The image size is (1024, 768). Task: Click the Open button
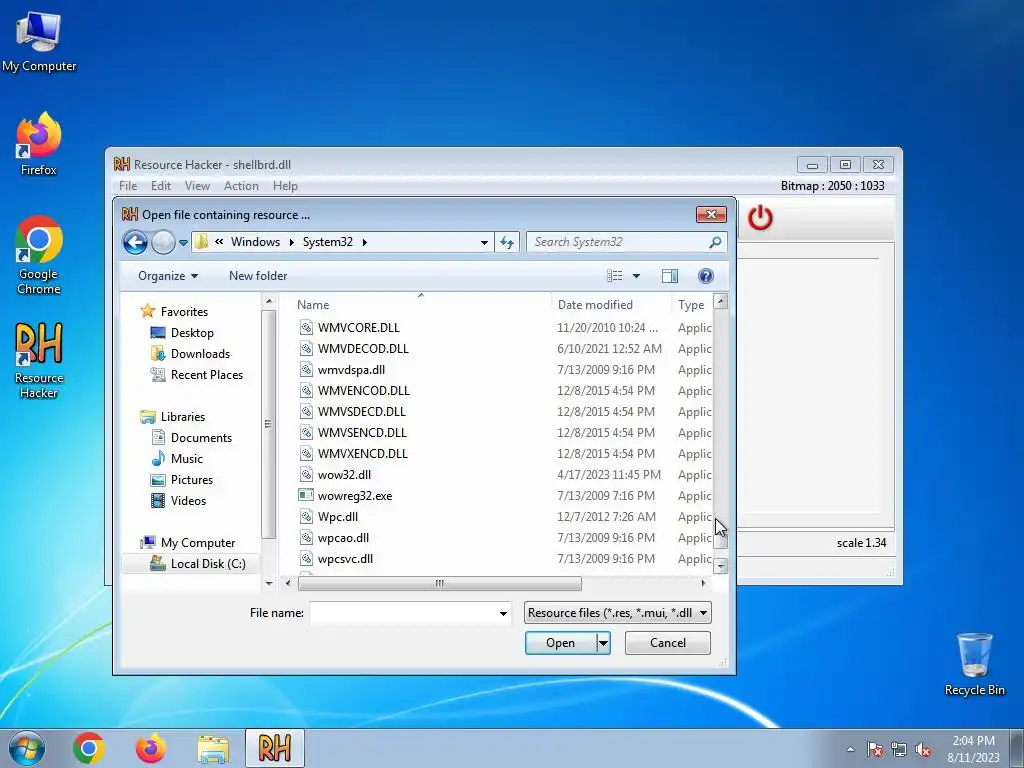coord(560,643)
